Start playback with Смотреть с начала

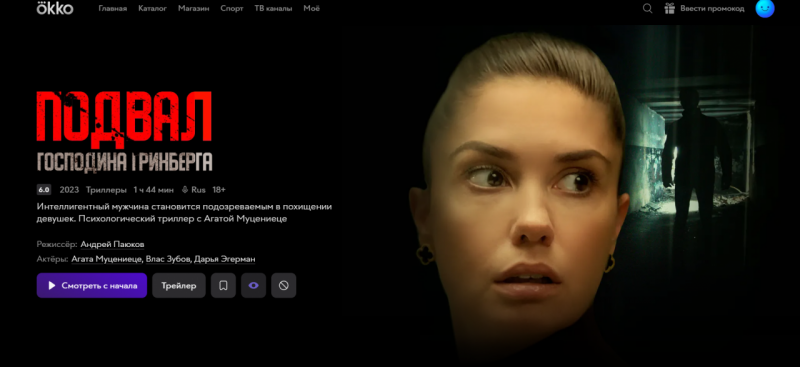pos(92,285)
